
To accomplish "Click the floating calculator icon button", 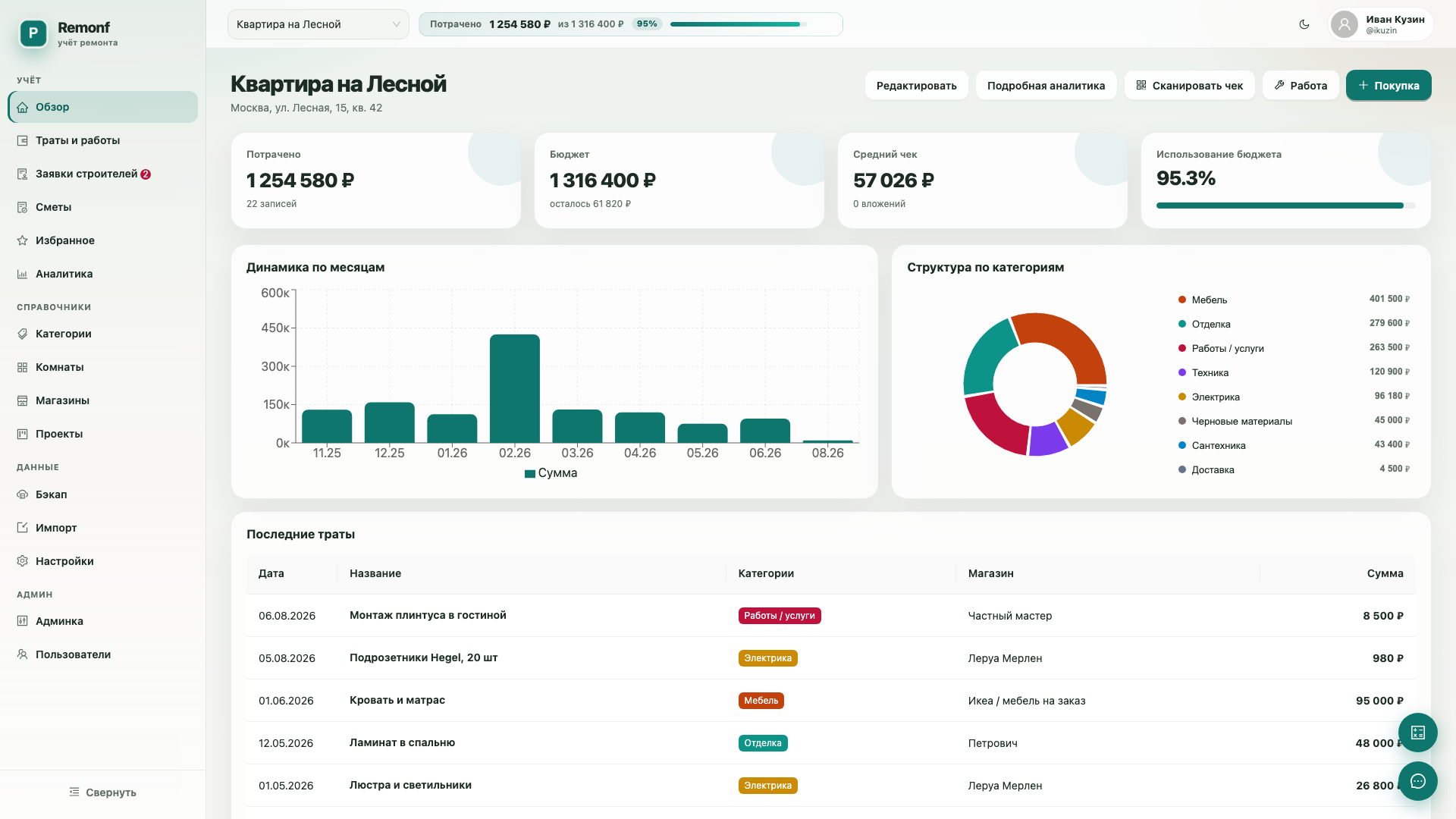I will (1418, 733).
